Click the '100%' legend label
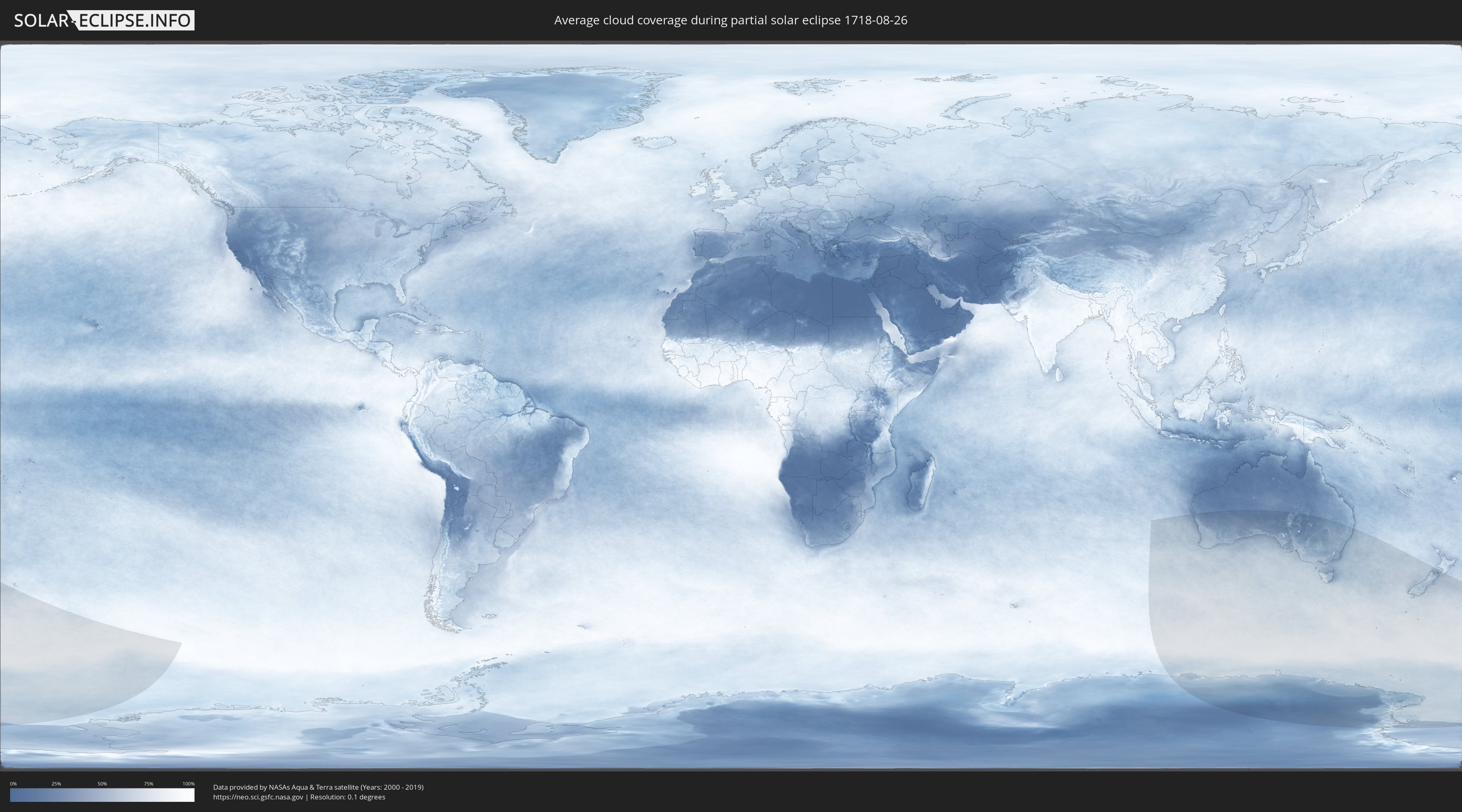This screenshot has width=1462, height=812. click(188, 784)
